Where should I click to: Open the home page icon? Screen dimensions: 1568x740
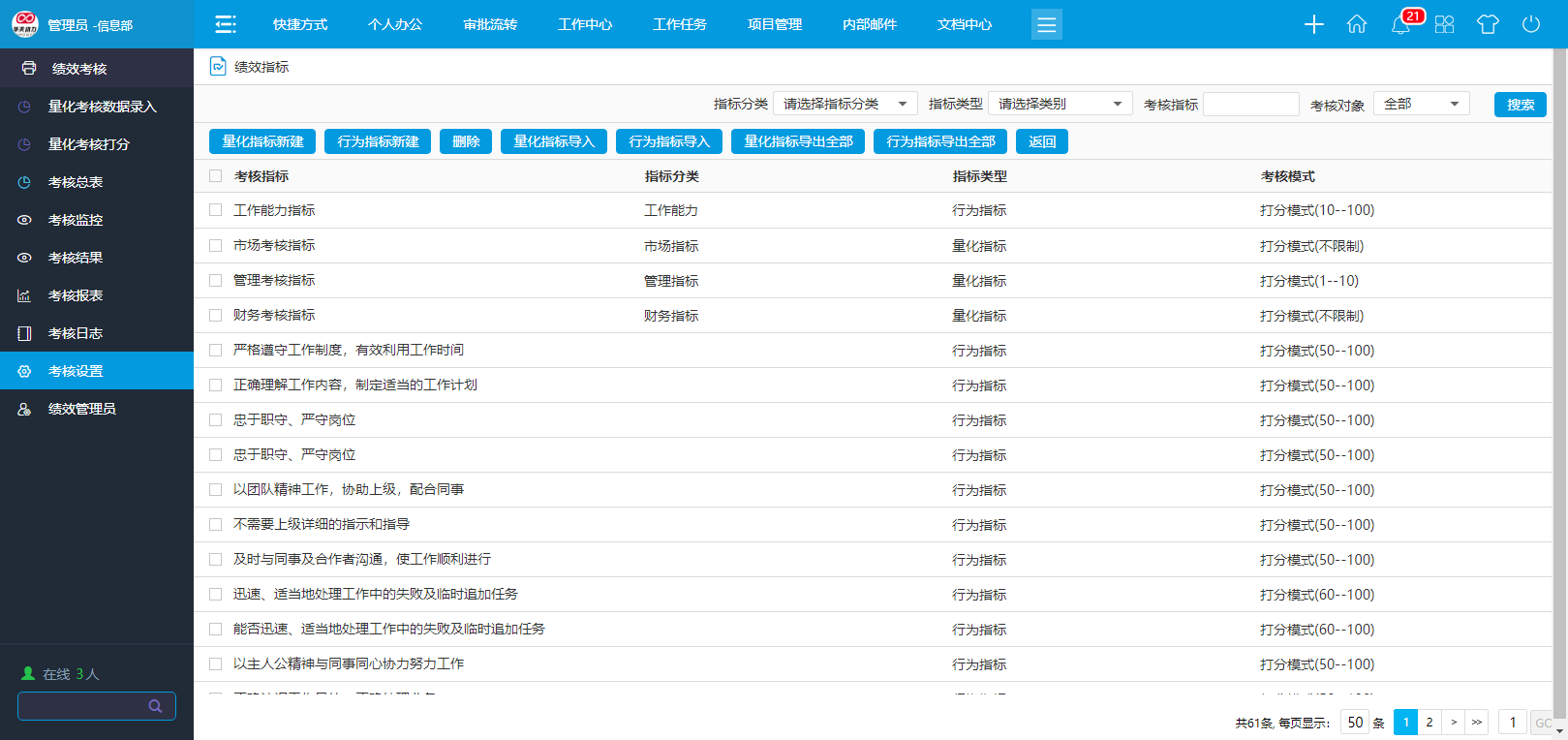(x=1357, y=24)
